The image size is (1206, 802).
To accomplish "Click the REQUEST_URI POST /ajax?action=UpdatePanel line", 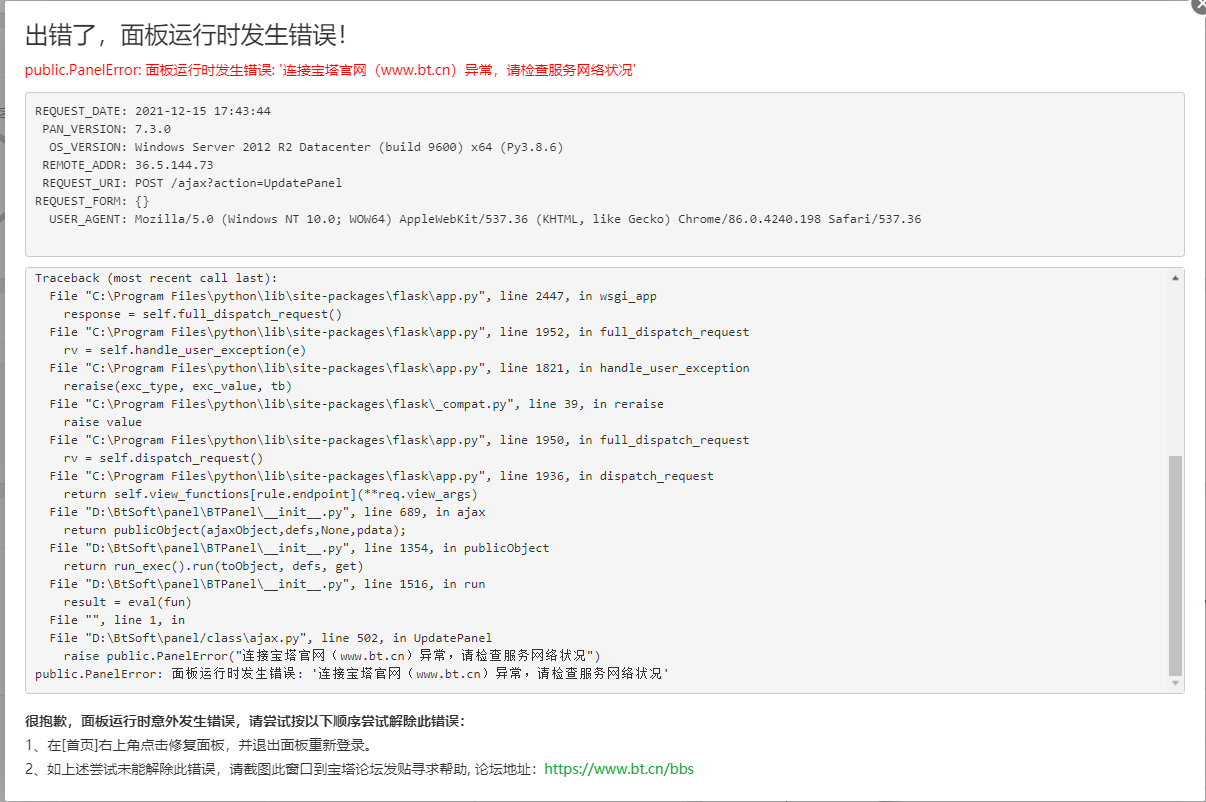I will pyautogui.click(x=192, y=183).
